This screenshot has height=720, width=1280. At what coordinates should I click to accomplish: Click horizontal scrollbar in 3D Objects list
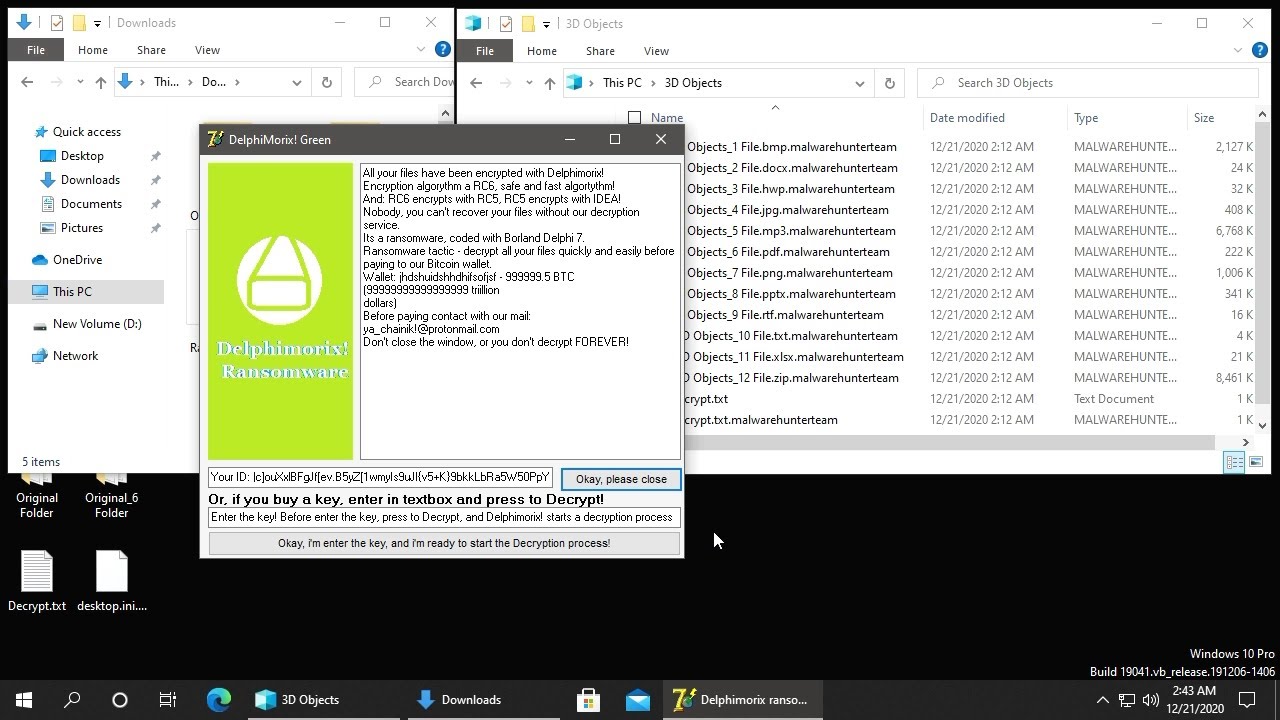950,442
